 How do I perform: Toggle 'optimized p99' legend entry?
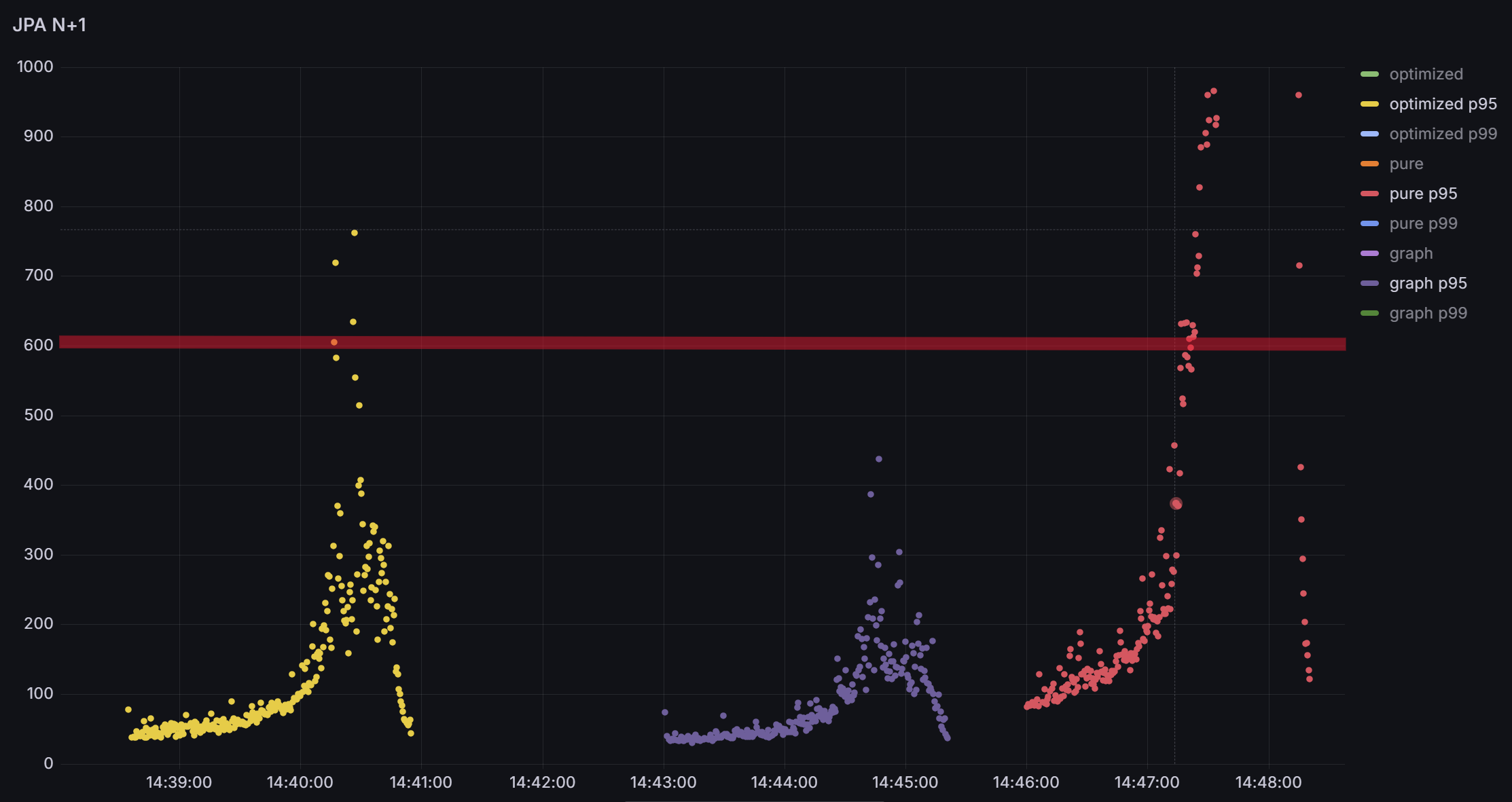[x=1443, y=134]
